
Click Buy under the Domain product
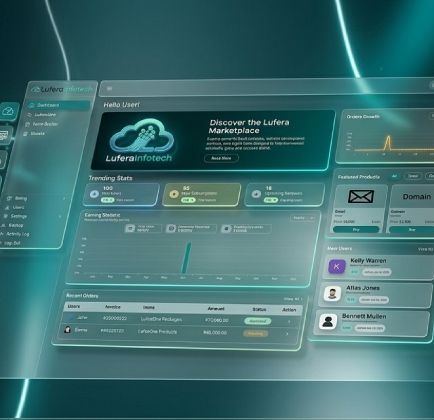[x=412, y=229]
